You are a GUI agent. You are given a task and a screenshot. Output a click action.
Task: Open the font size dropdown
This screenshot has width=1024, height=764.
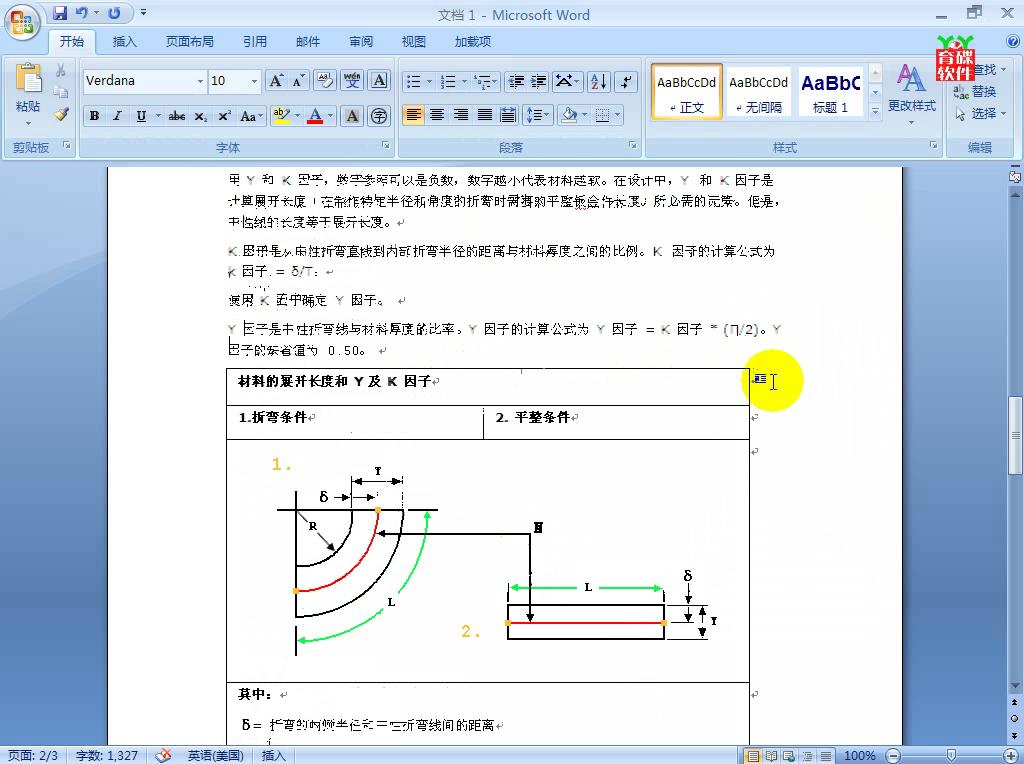(x=254, y=81)
